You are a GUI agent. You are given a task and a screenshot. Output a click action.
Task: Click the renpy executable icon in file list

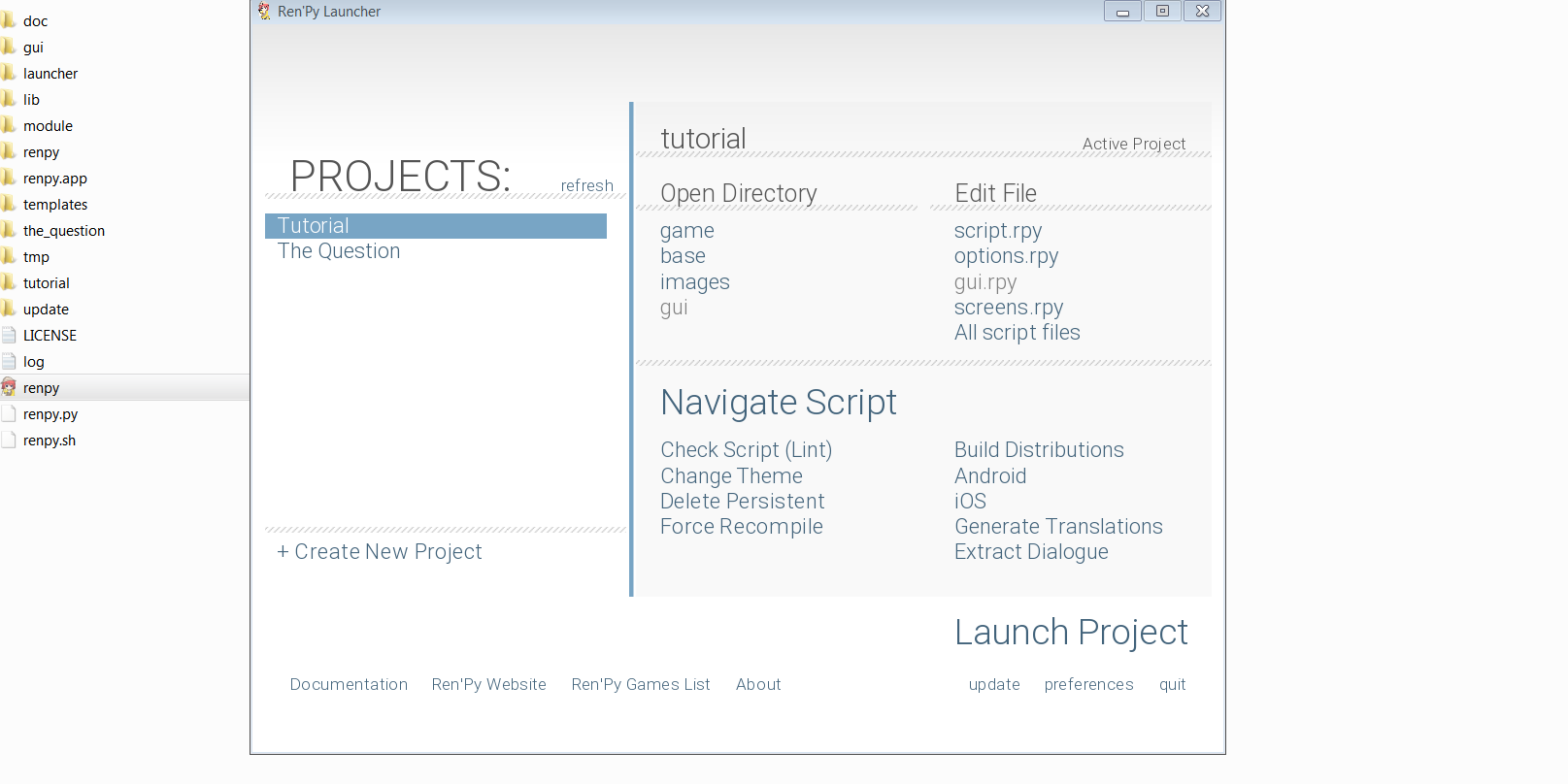[x=9, y=387]
